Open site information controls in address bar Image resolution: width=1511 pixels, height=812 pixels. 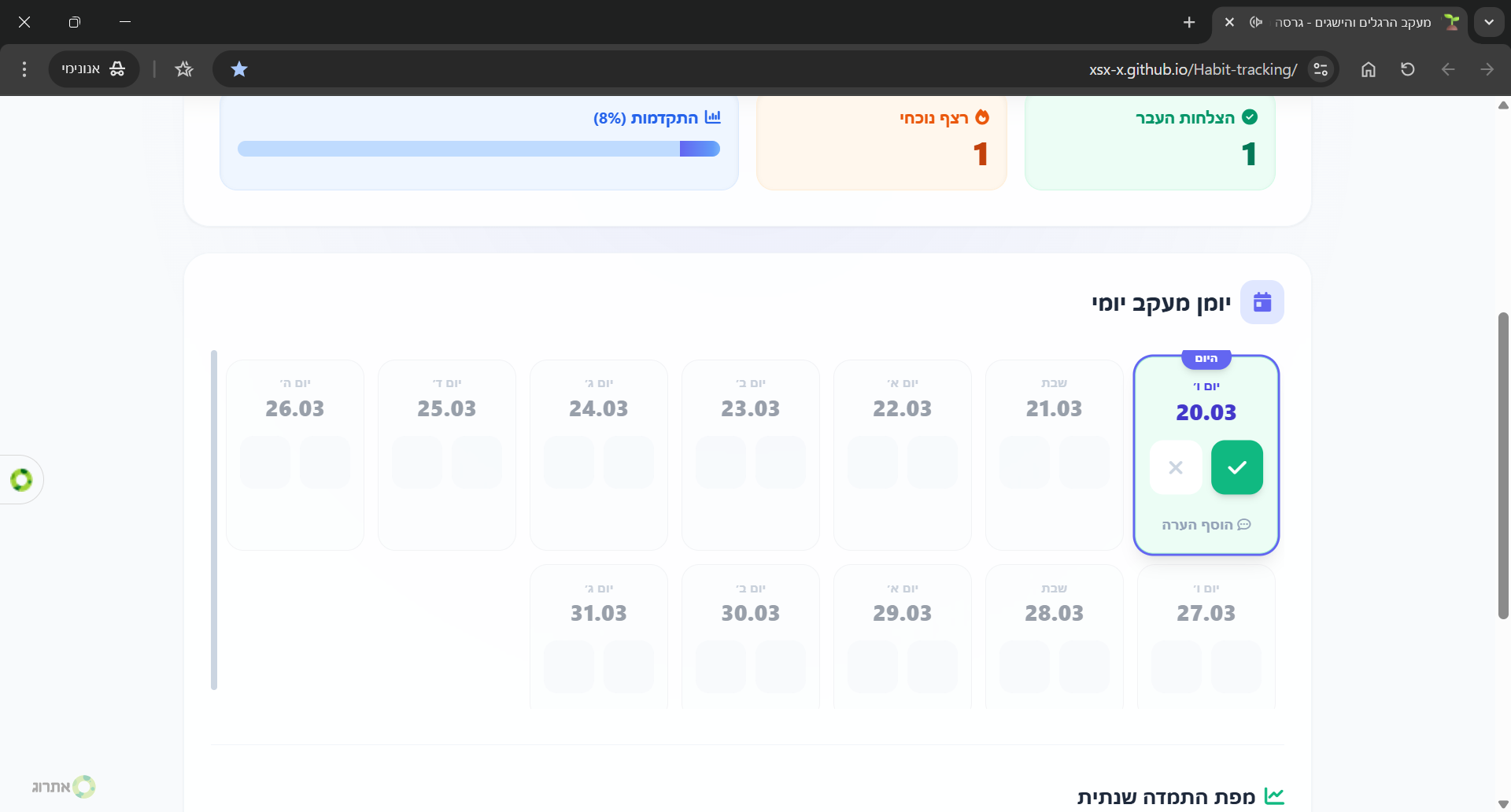1321,69
